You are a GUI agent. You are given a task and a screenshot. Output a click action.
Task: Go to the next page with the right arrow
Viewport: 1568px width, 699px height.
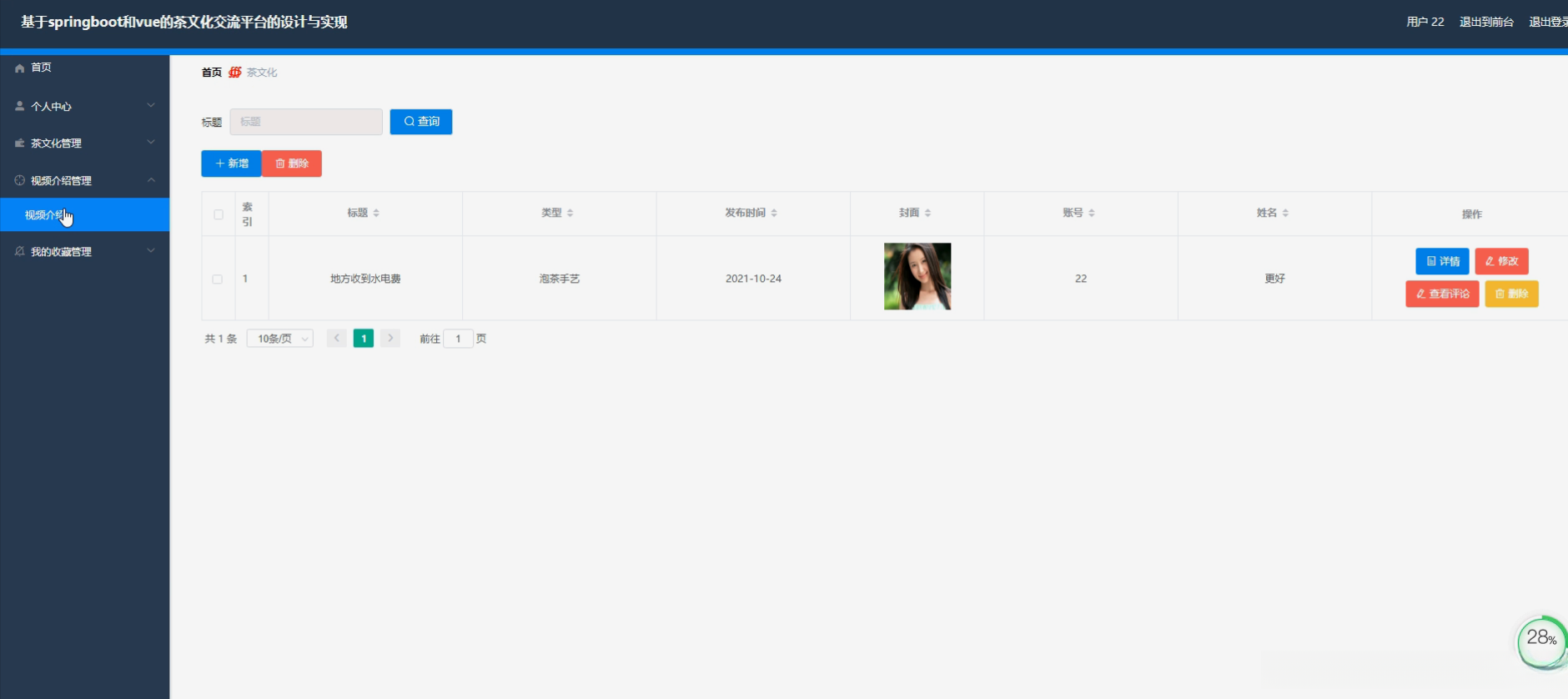[x=390, y=338]
